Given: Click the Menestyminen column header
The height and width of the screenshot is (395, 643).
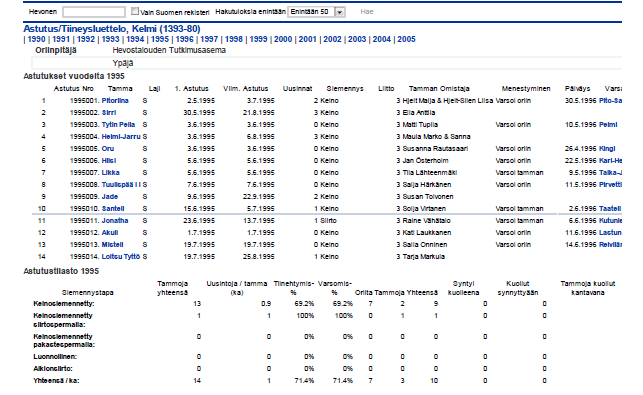Looking at the screenshot, I should tap(526, 89).
